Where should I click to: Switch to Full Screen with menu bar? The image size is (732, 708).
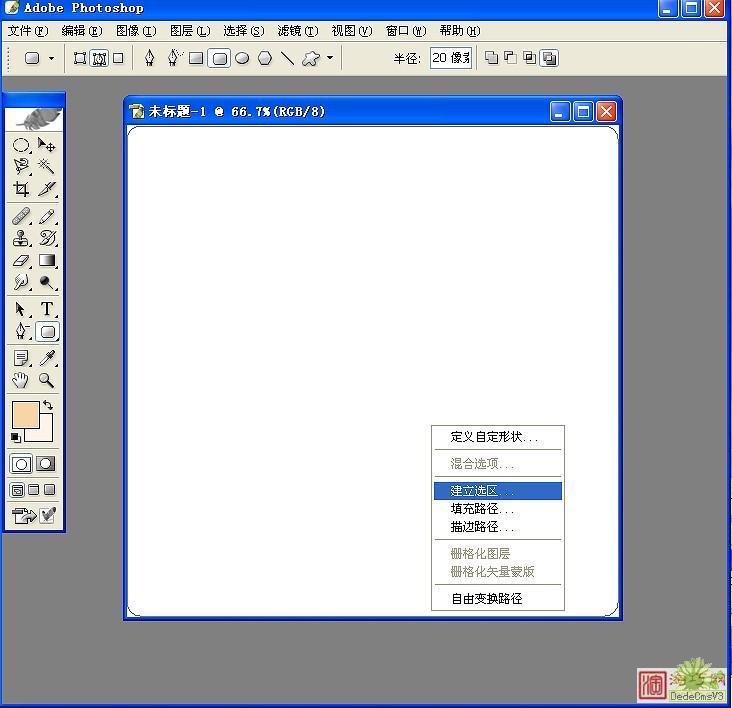pyautogui.click(x=34, y=490)
